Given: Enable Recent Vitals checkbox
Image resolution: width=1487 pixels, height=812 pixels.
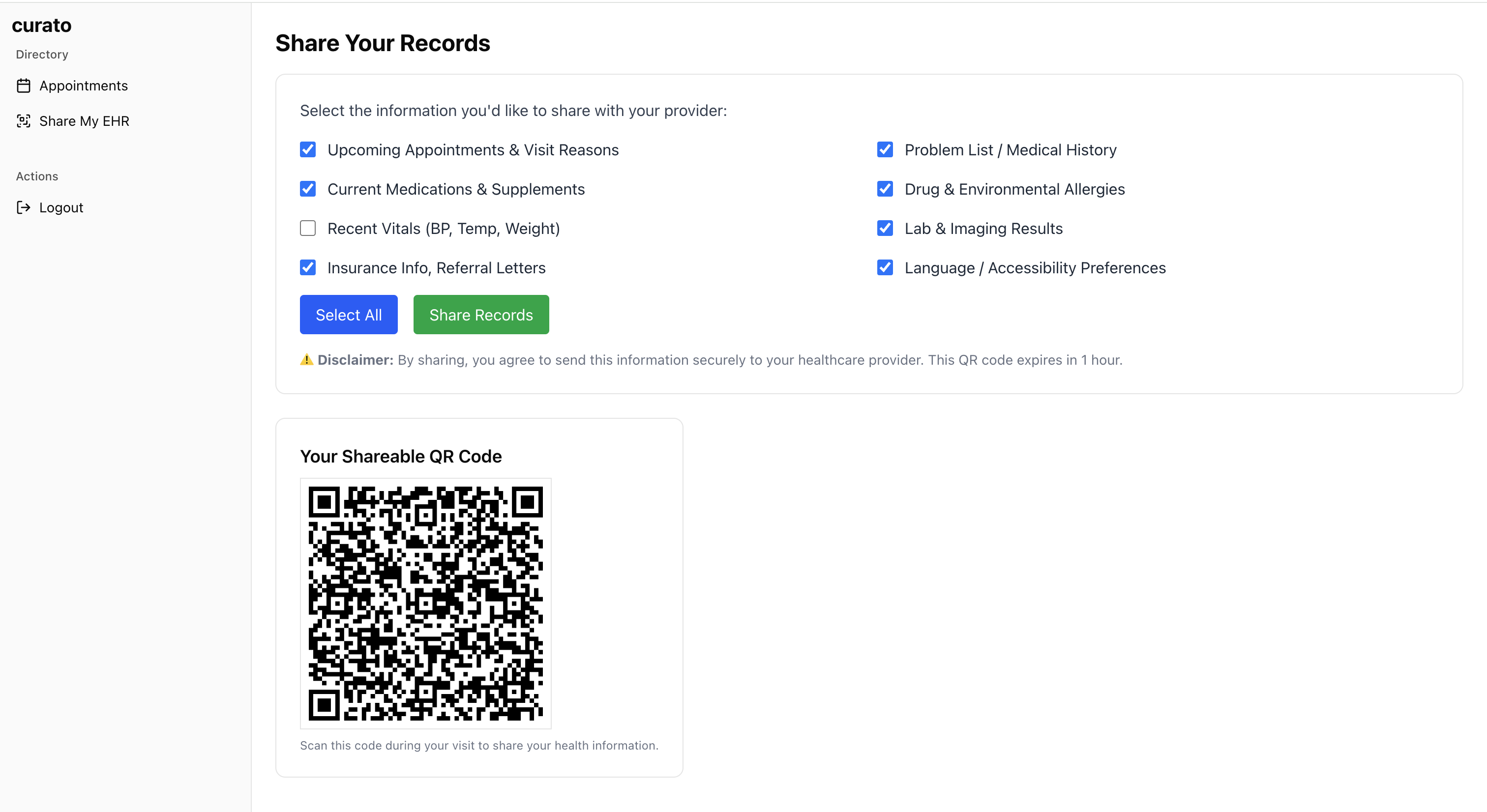Looking at the screenshot, I should [x=308, y=229].
